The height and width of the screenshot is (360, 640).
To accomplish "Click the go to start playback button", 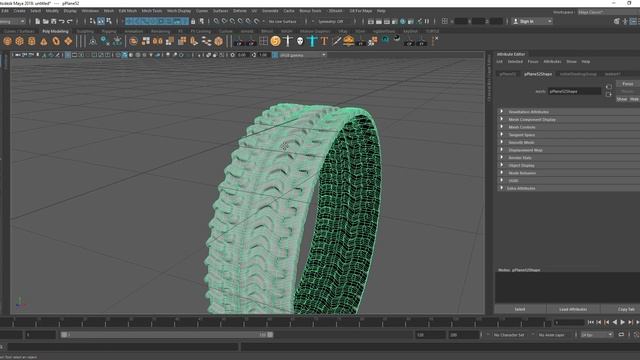I will [x=591, y=322].
